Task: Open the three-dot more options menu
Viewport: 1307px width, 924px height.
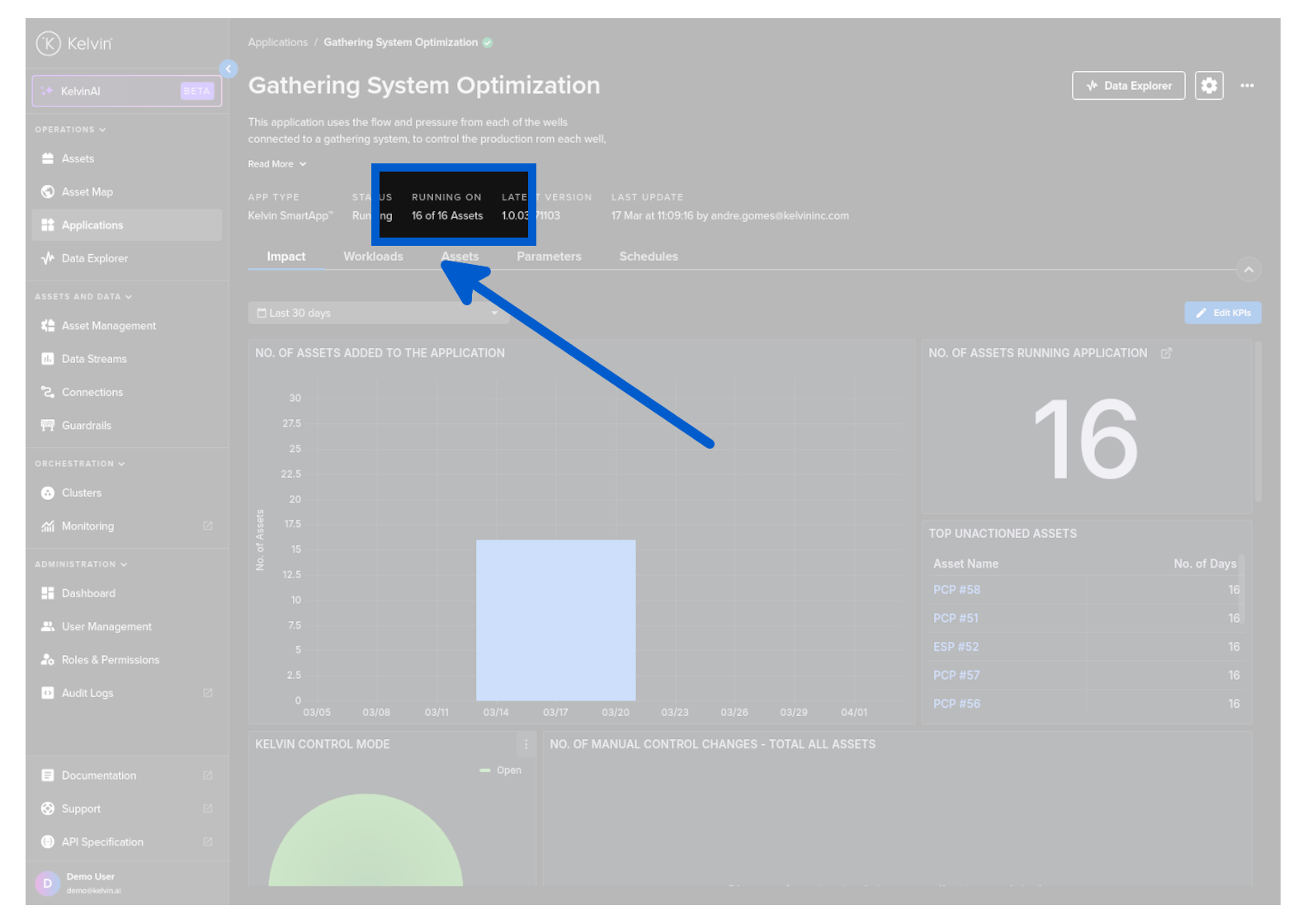Action: [1247, 86]
